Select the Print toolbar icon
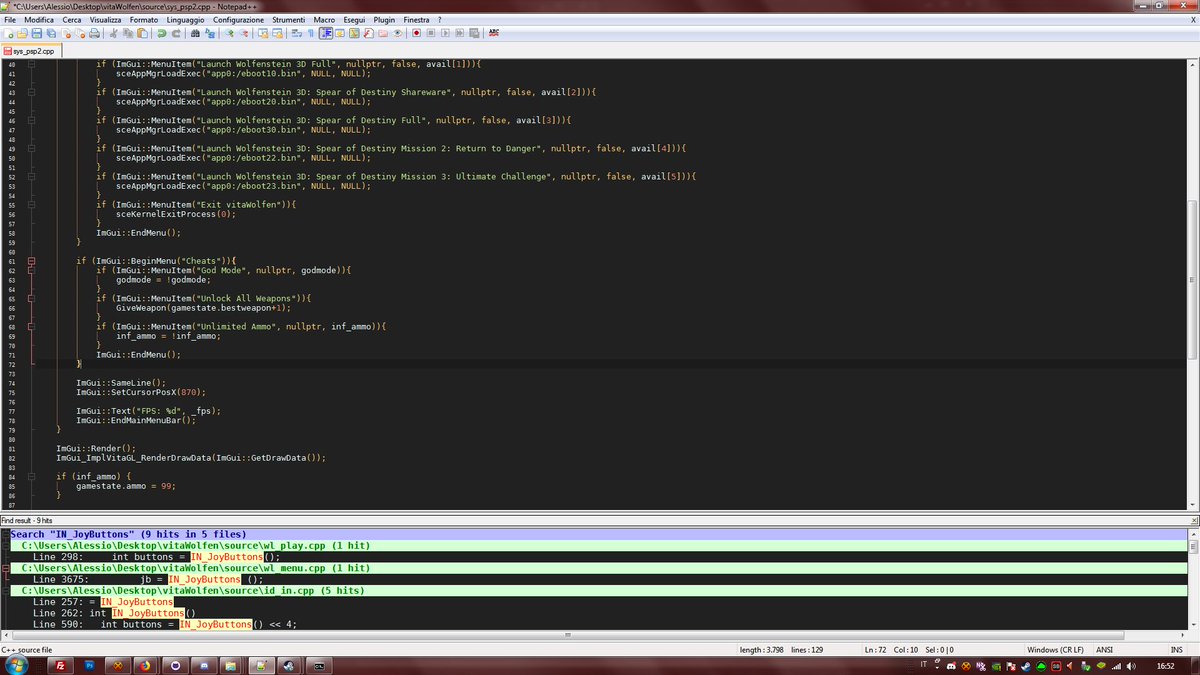The width and height of the screenshot is (1200, 675). pyautogui.click(x=95, y=32)
